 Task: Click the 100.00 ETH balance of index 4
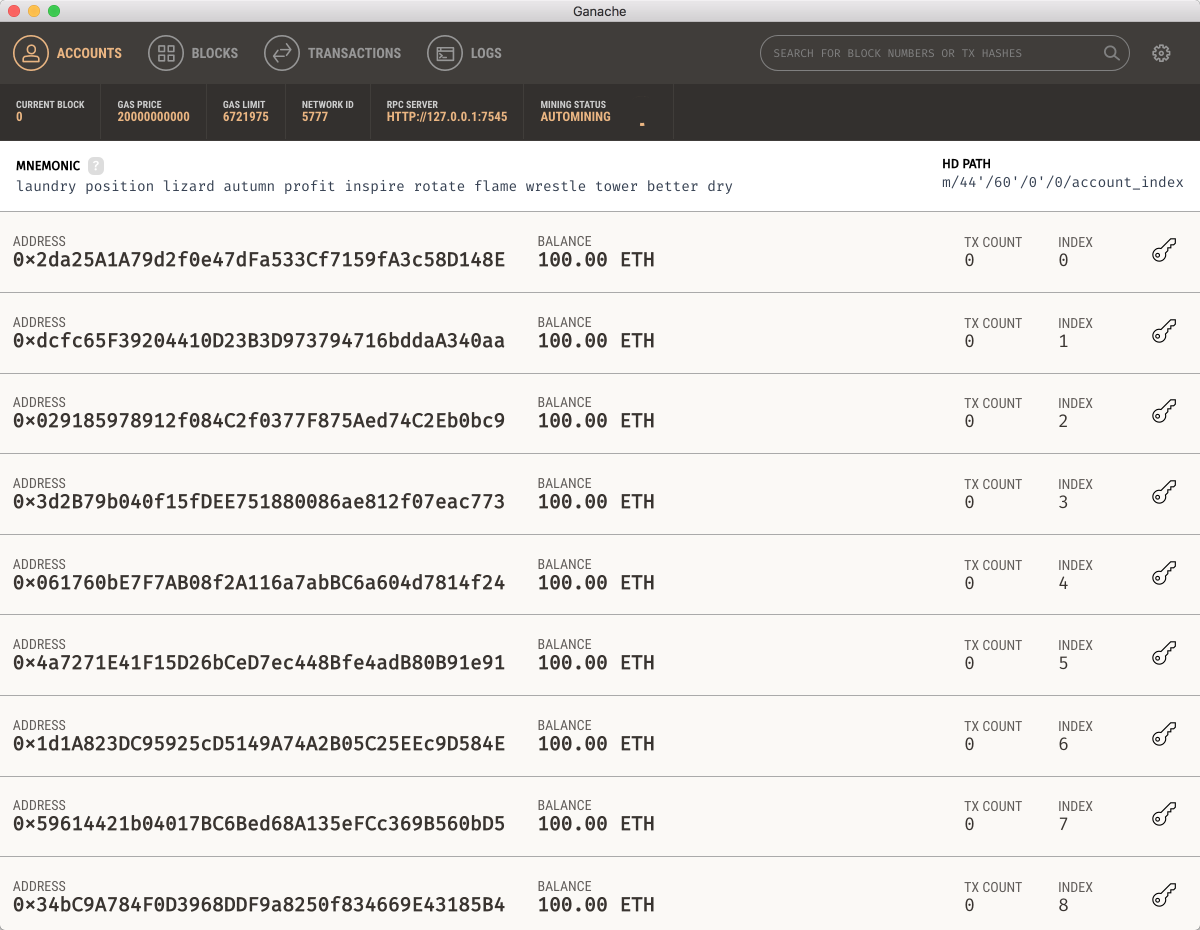click(596, 583)
